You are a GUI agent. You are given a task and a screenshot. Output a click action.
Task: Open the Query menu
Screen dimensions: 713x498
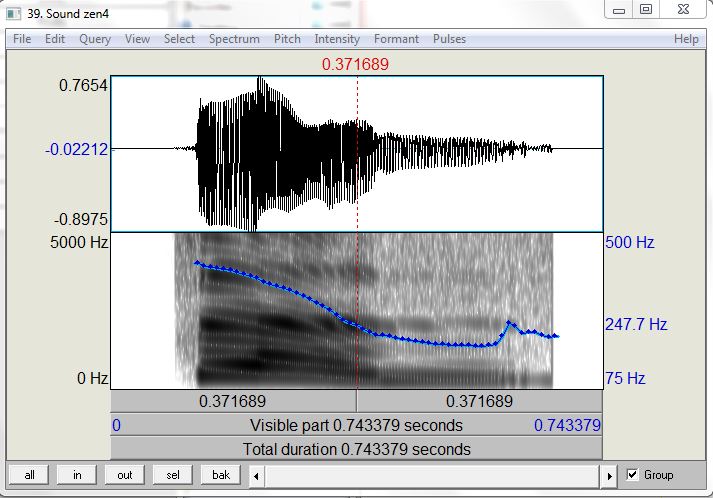(x=95, y=39)
